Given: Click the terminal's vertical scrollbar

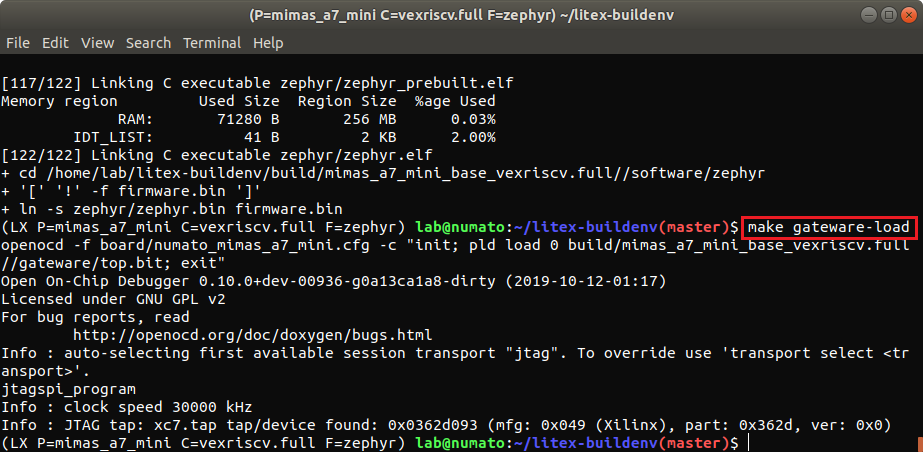Looking at the screenshot, I should click(917, 250).
